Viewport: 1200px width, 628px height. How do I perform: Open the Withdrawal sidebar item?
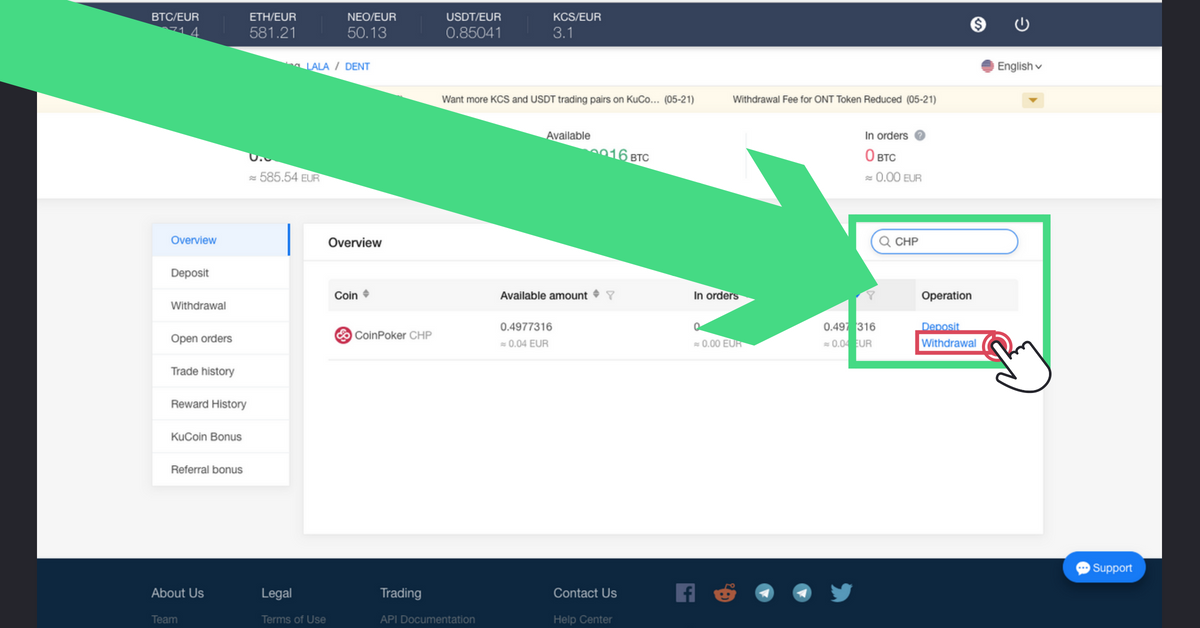pos(220,306)
